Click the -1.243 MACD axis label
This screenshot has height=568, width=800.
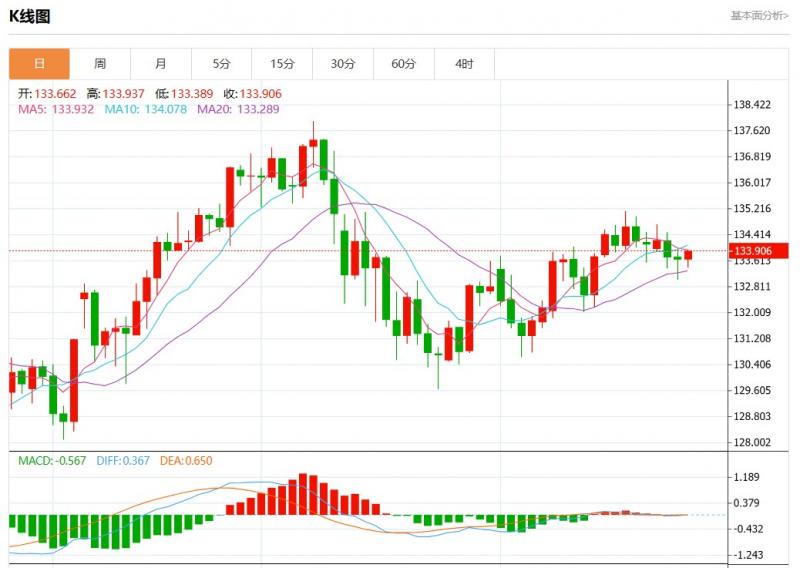(x=746, y=555)
